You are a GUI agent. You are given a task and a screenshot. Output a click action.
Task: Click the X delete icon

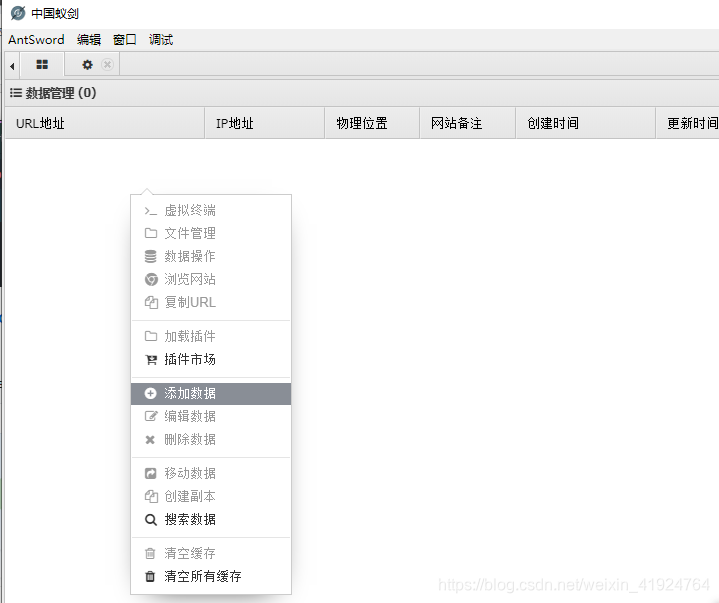(x=150, y=440)
